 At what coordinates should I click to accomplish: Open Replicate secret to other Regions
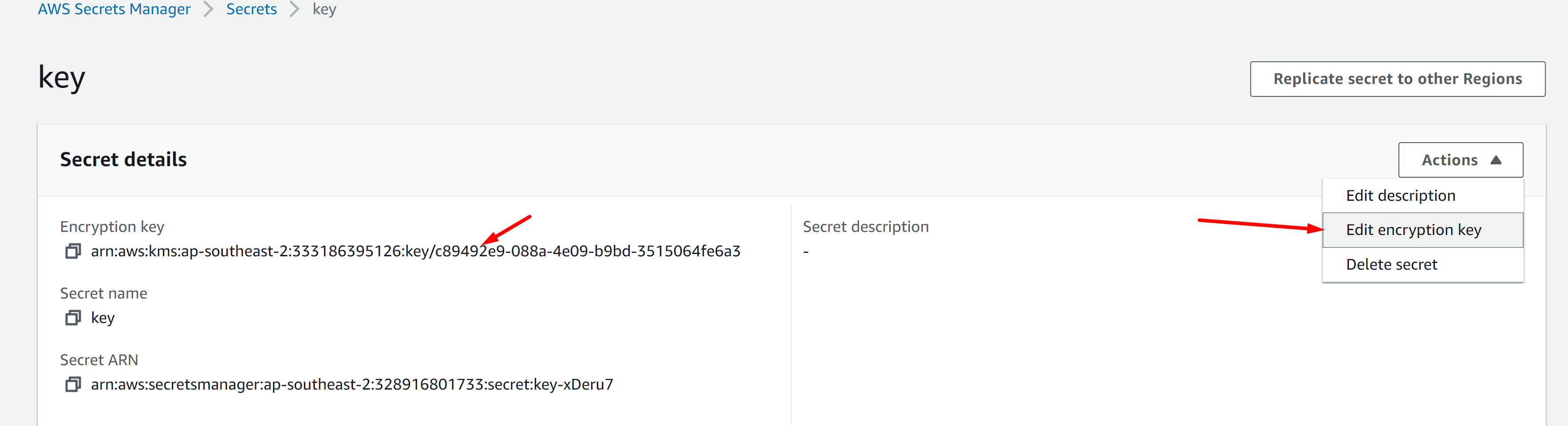pyautogui.click(x=1397, y=79)
